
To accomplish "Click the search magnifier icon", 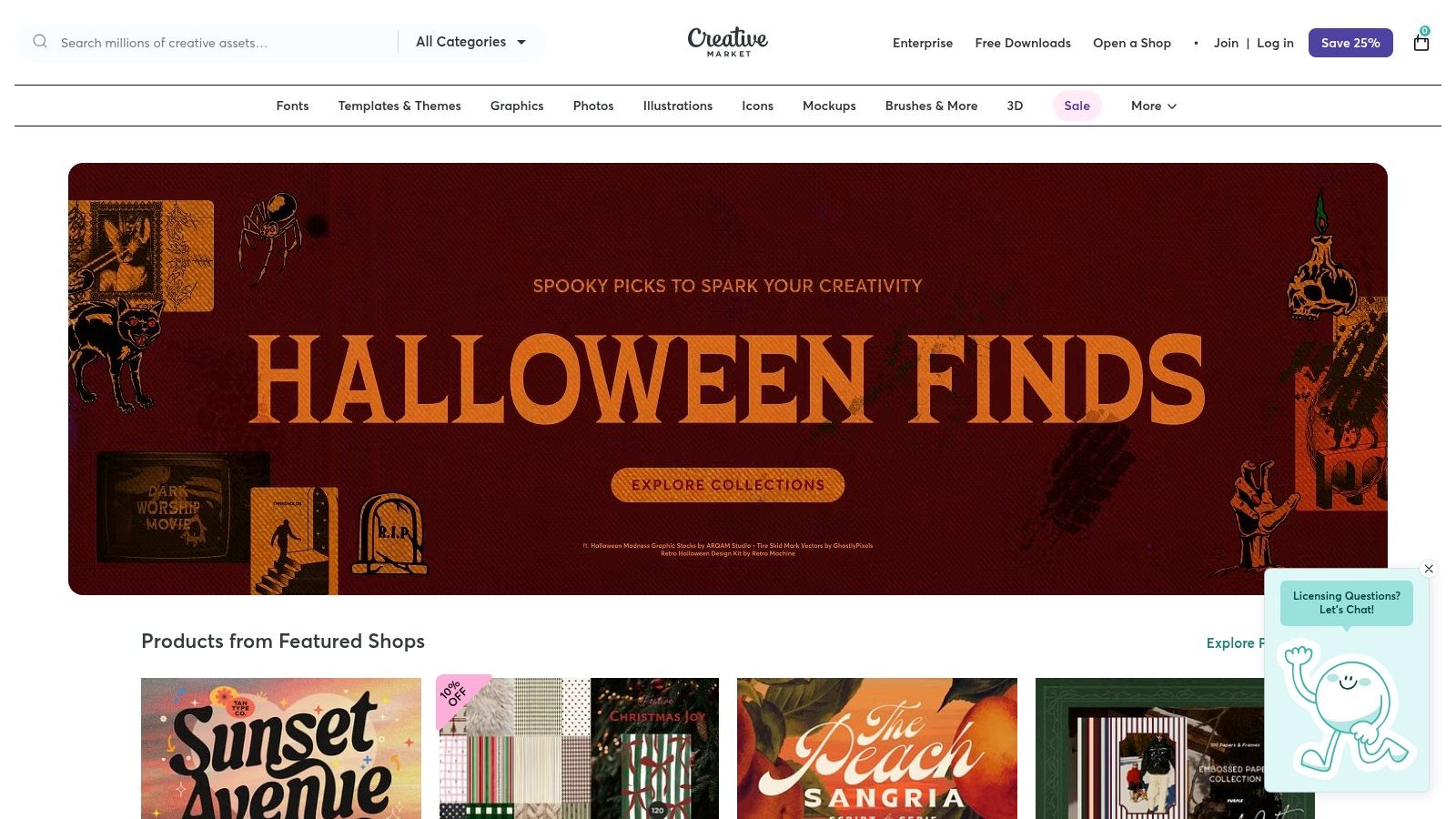I will (x=40, y=42).
